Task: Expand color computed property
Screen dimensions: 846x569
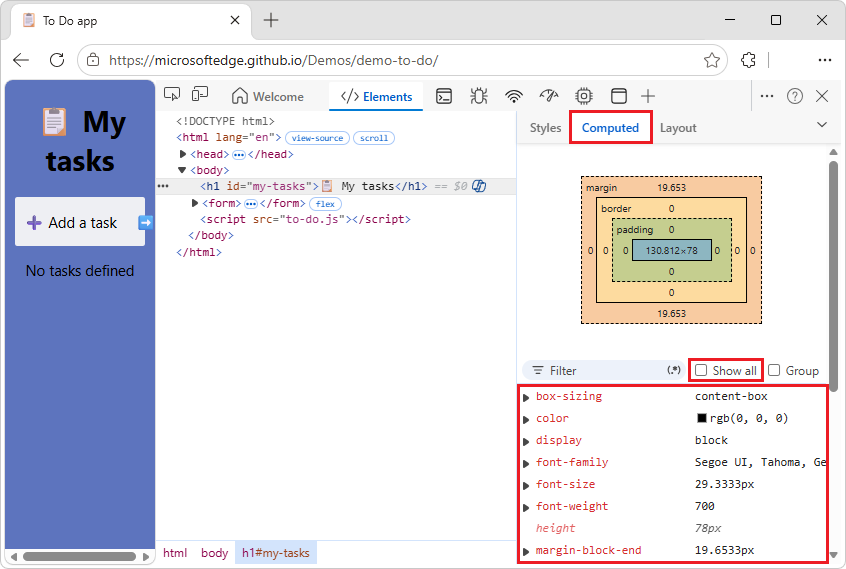Action: [x=526, y=420]
